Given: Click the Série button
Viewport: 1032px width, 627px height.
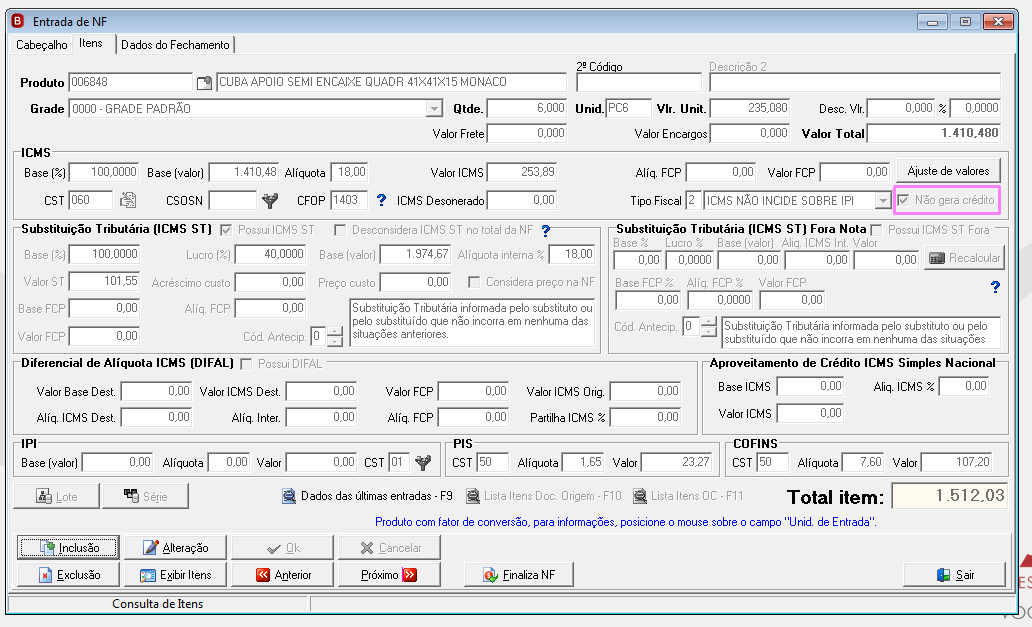Looking at the screenshot, I should coord(145,497).
